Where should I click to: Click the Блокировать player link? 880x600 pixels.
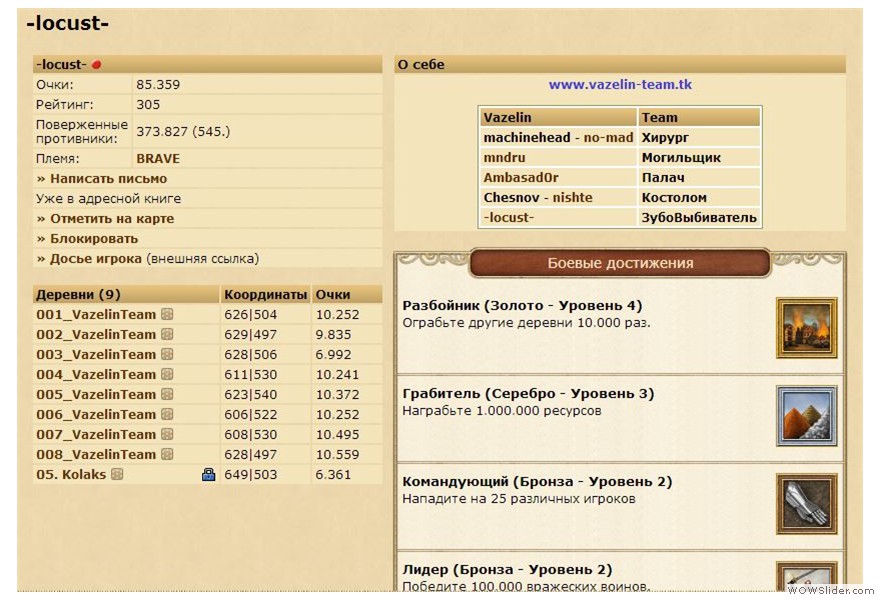click(87, 239)
